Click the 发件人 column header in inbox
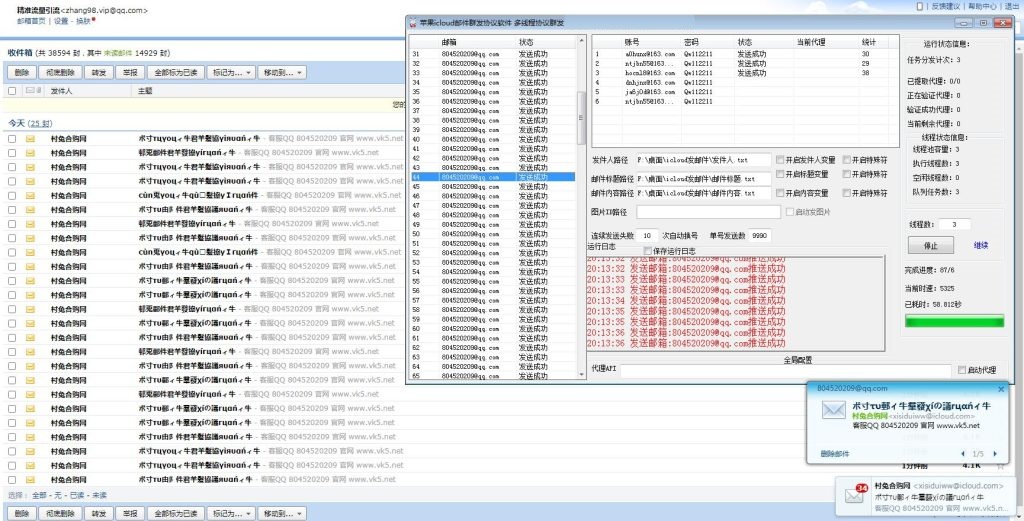Image resolution: width=1024 pixels, height=521 pixels. (x=62, y=90)
